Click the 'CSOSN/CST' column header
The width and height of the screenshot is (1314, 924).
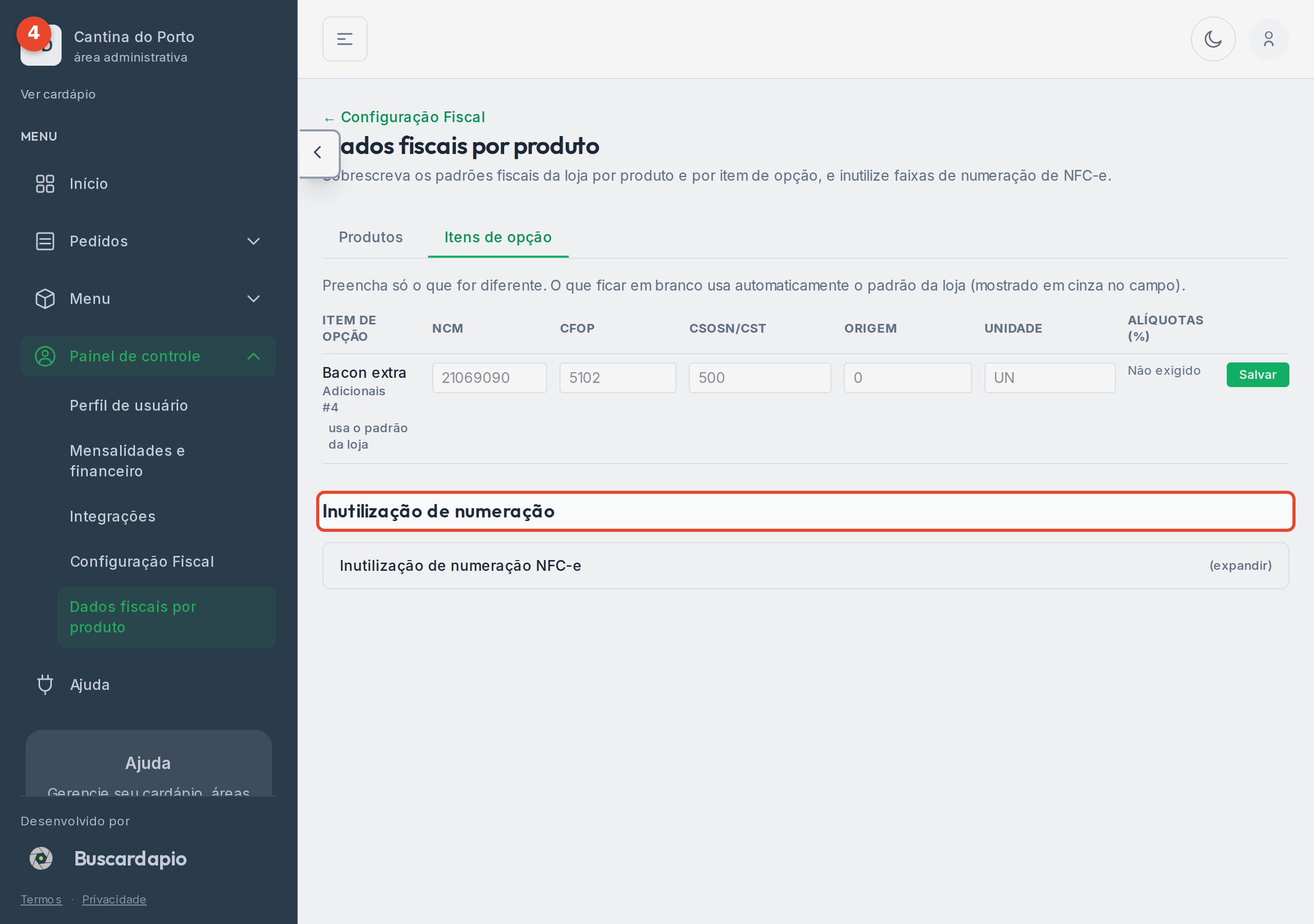pos(727,328)
